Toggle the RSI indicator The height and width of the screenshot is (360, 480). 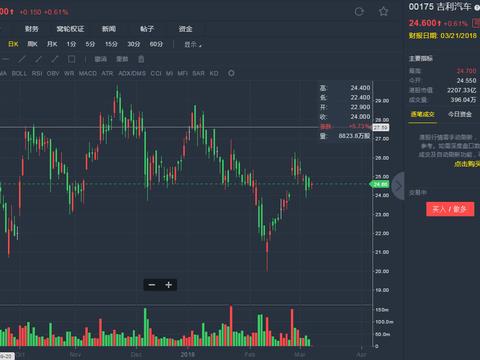point(37,73)
